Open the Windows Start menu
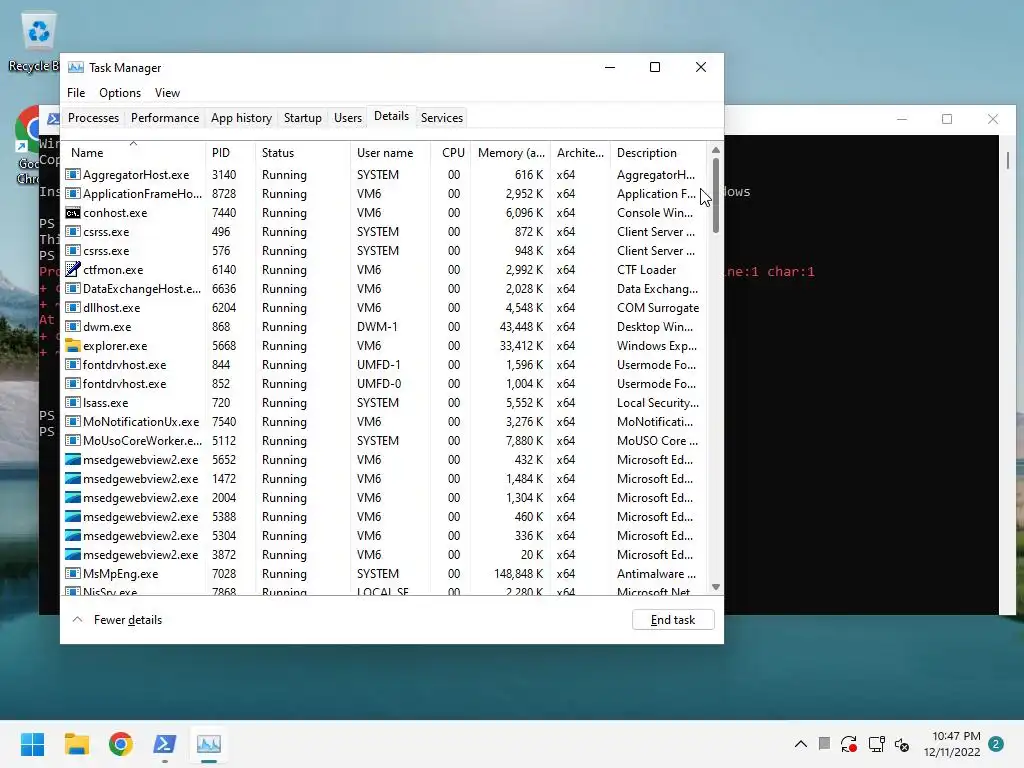This screenshot has height=768, width=1024. tap(32, 744)
